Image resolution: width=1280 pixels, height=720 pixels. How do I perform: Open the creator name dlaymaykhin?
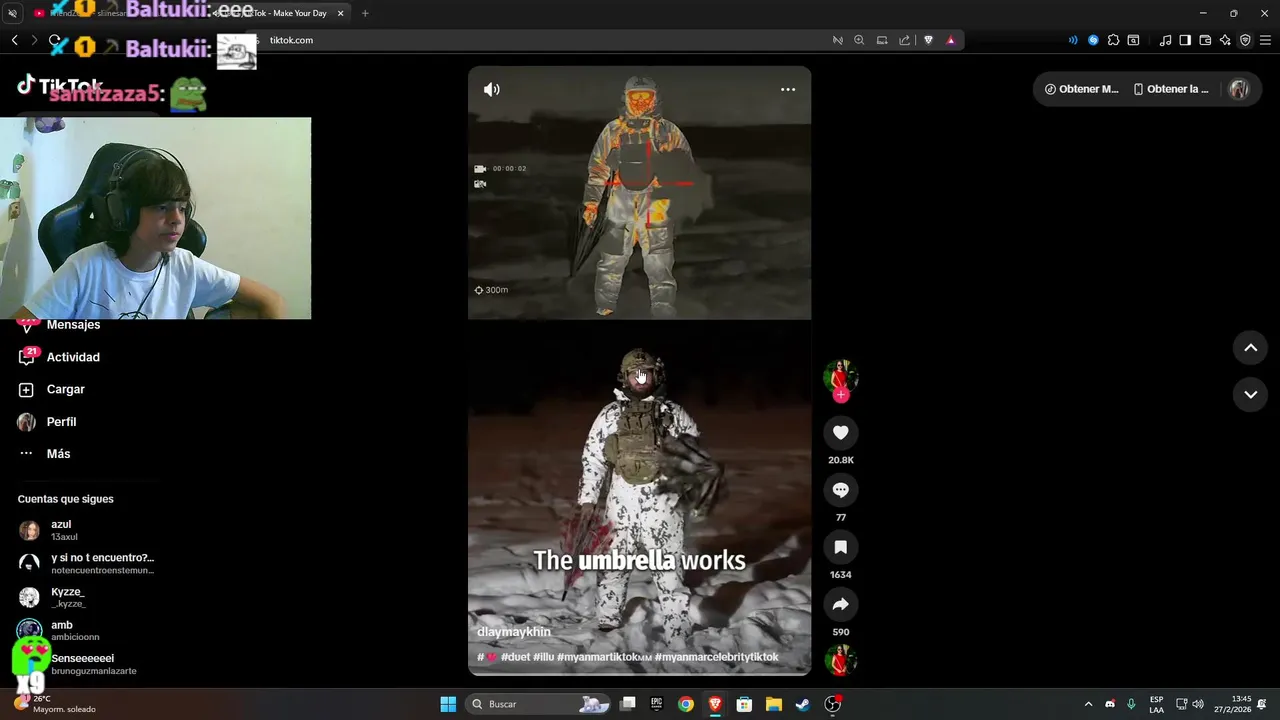pos(514,632)
